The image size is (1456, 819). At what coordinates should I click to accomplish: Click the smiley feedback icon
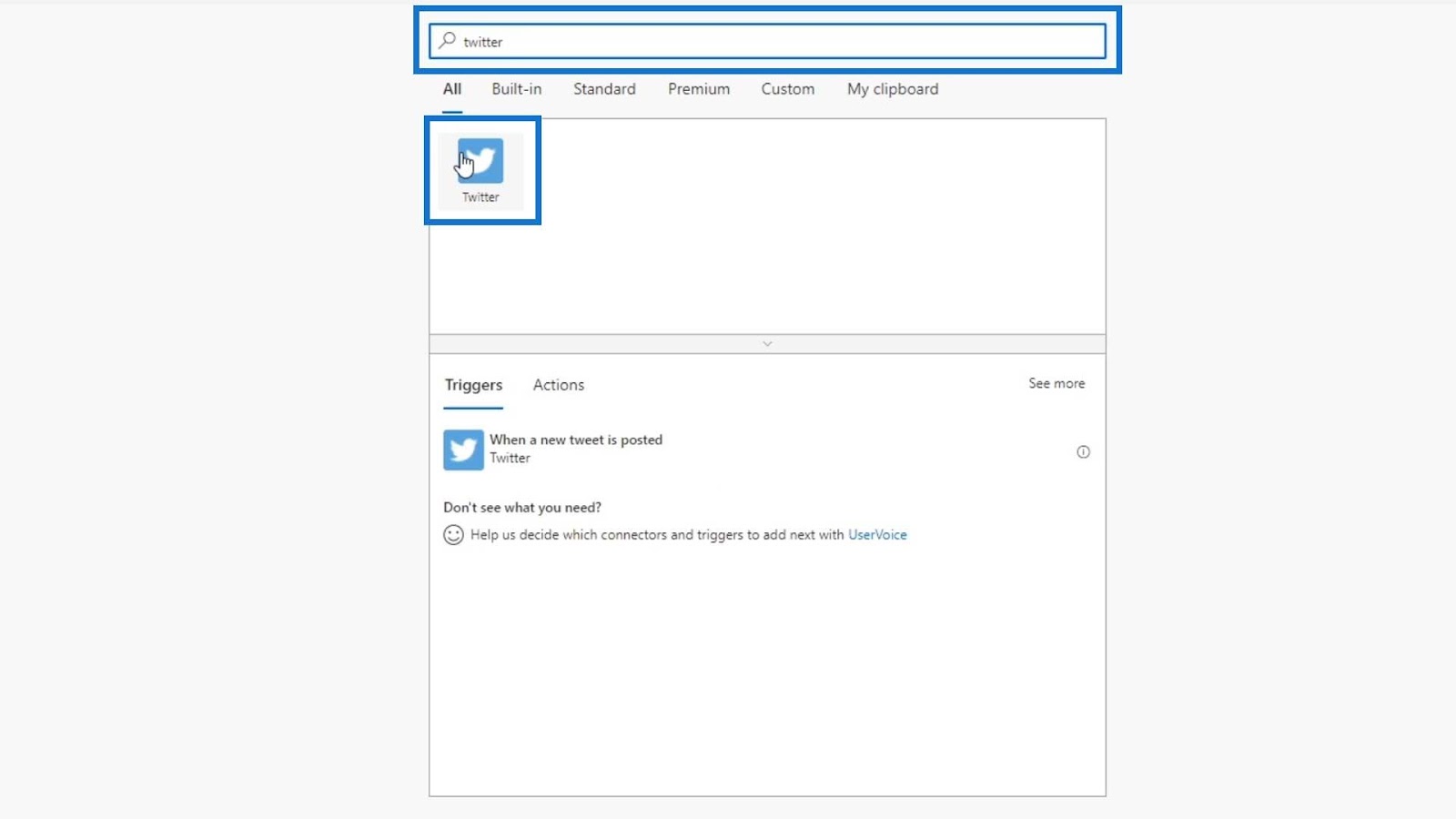tap(453, 535)
